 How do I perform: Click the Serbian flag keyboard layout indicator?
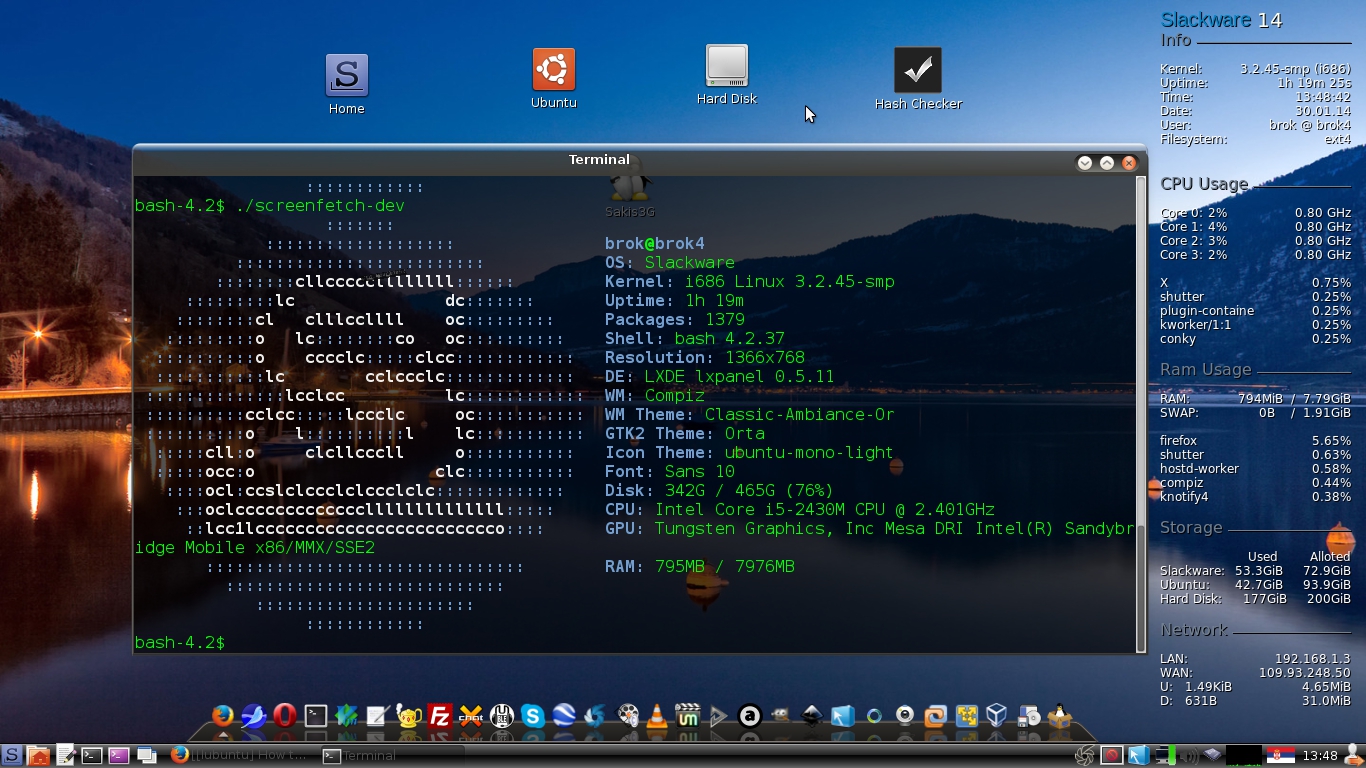pos(1281,755)
